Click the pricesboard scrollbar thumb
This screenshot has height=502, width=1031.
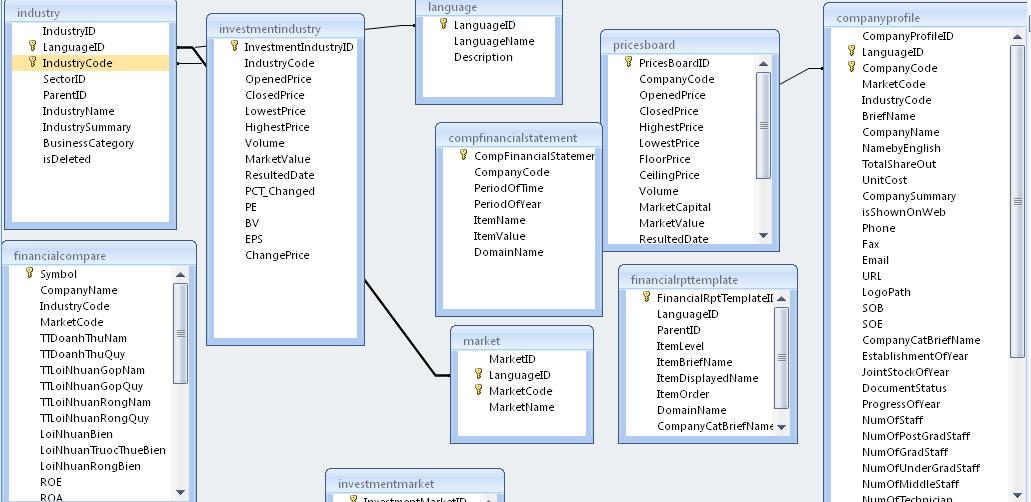[x=763, y=125]
